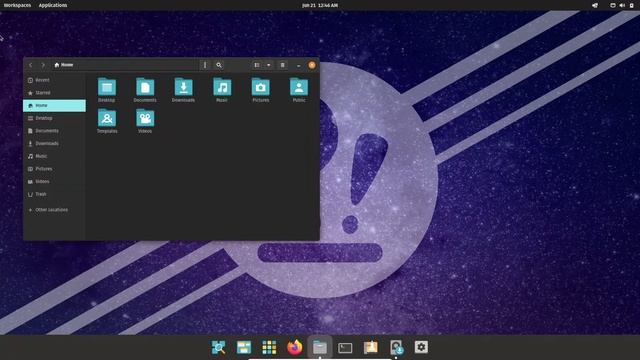Select Documents in the Files sidebar
640x360 pixels.
tap(55, 131)
